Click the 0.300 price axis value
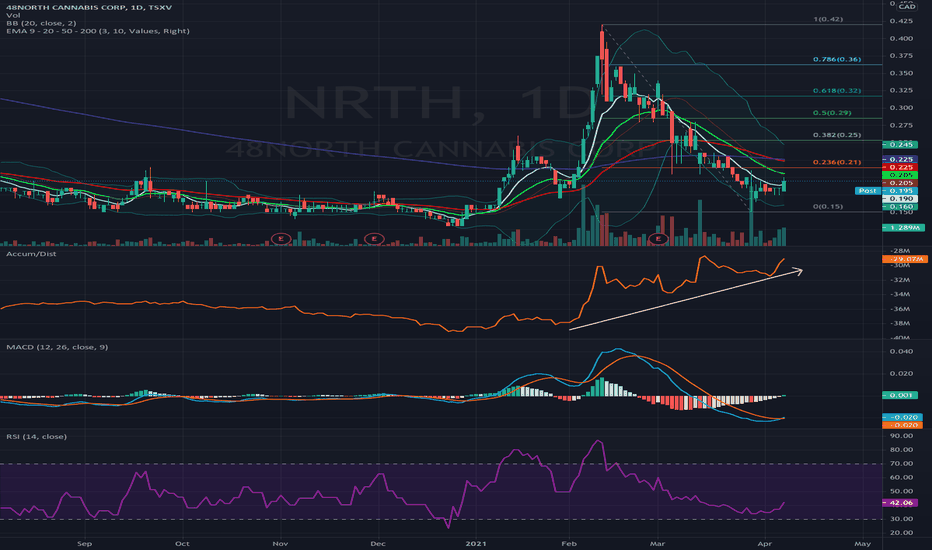Screen dimensions: 932x550 coord(902,108)
